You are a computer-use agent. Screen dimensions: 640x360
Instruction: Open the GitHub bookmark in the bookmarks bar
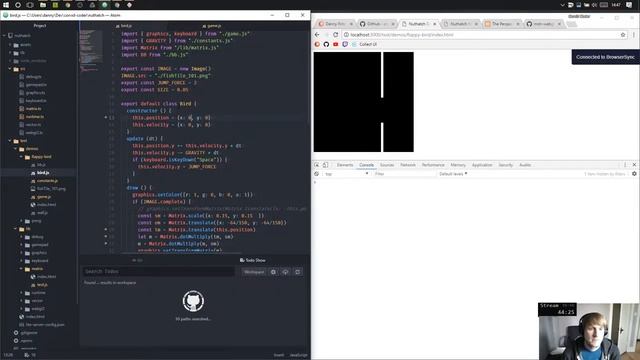[326, 44]
